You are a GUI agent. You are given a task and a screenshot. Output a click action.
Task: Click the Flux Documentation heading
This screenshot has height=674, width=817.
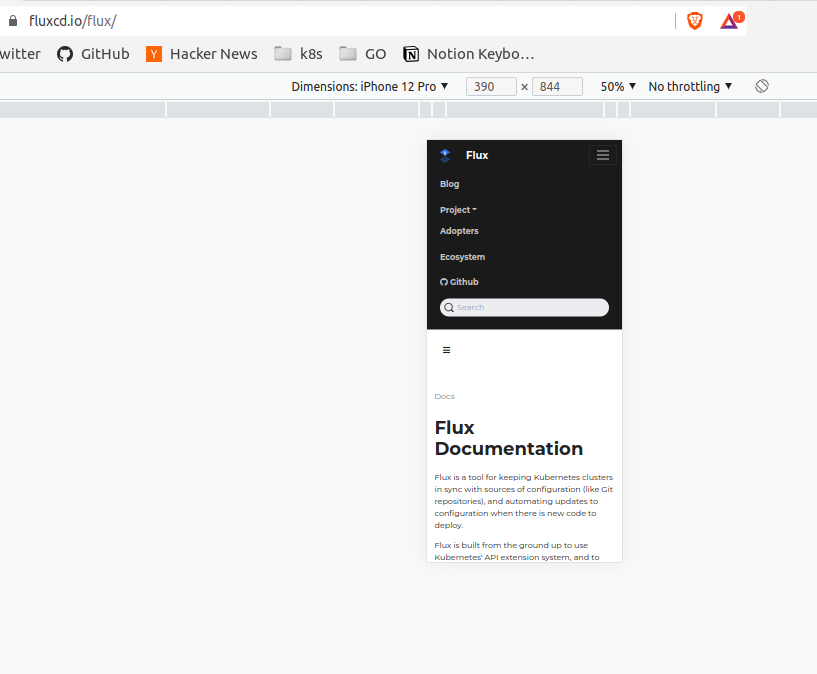coord(509,438)
